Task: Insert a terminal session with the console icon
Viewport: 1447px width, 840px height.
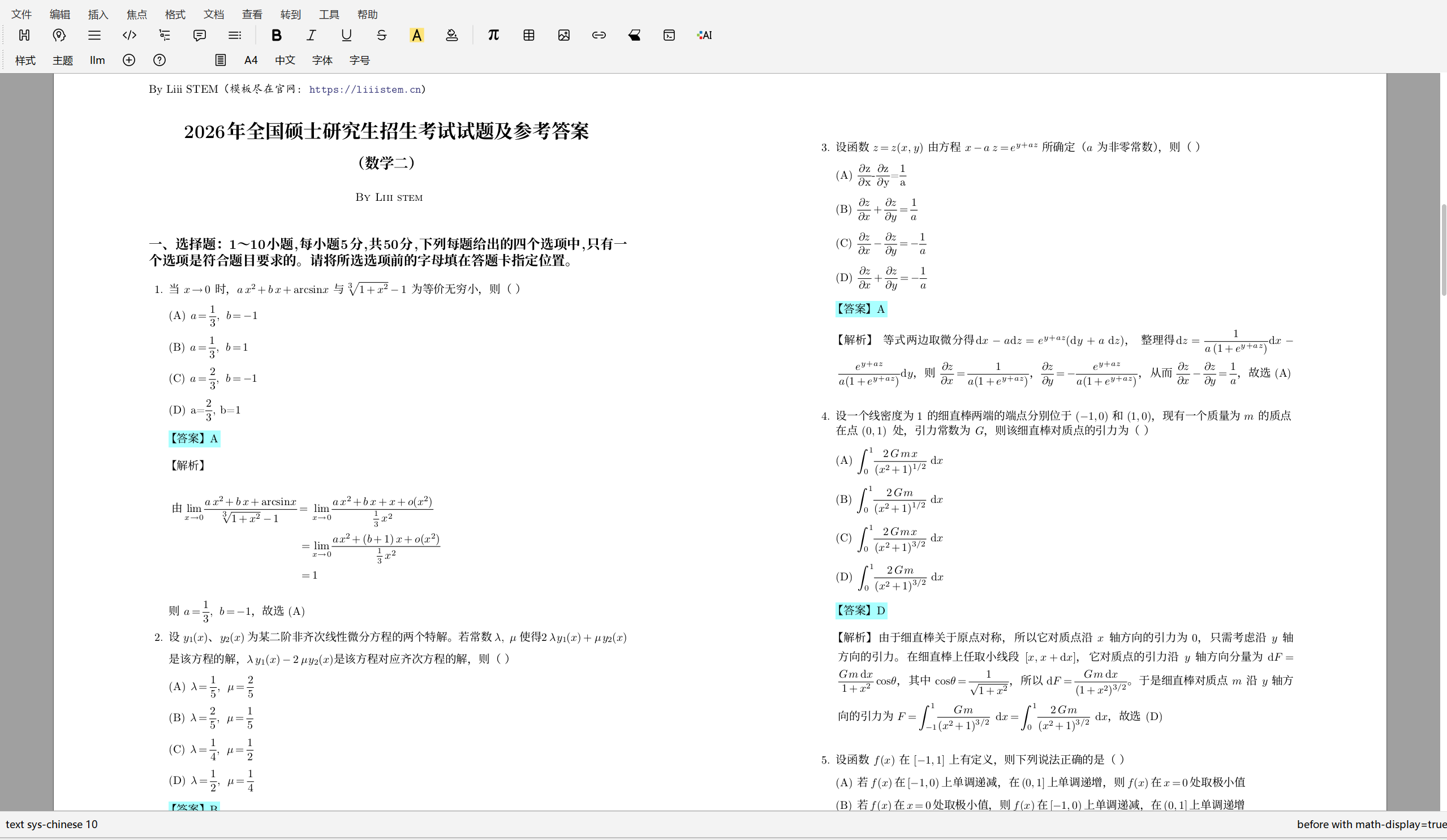Action: (669, 35)
